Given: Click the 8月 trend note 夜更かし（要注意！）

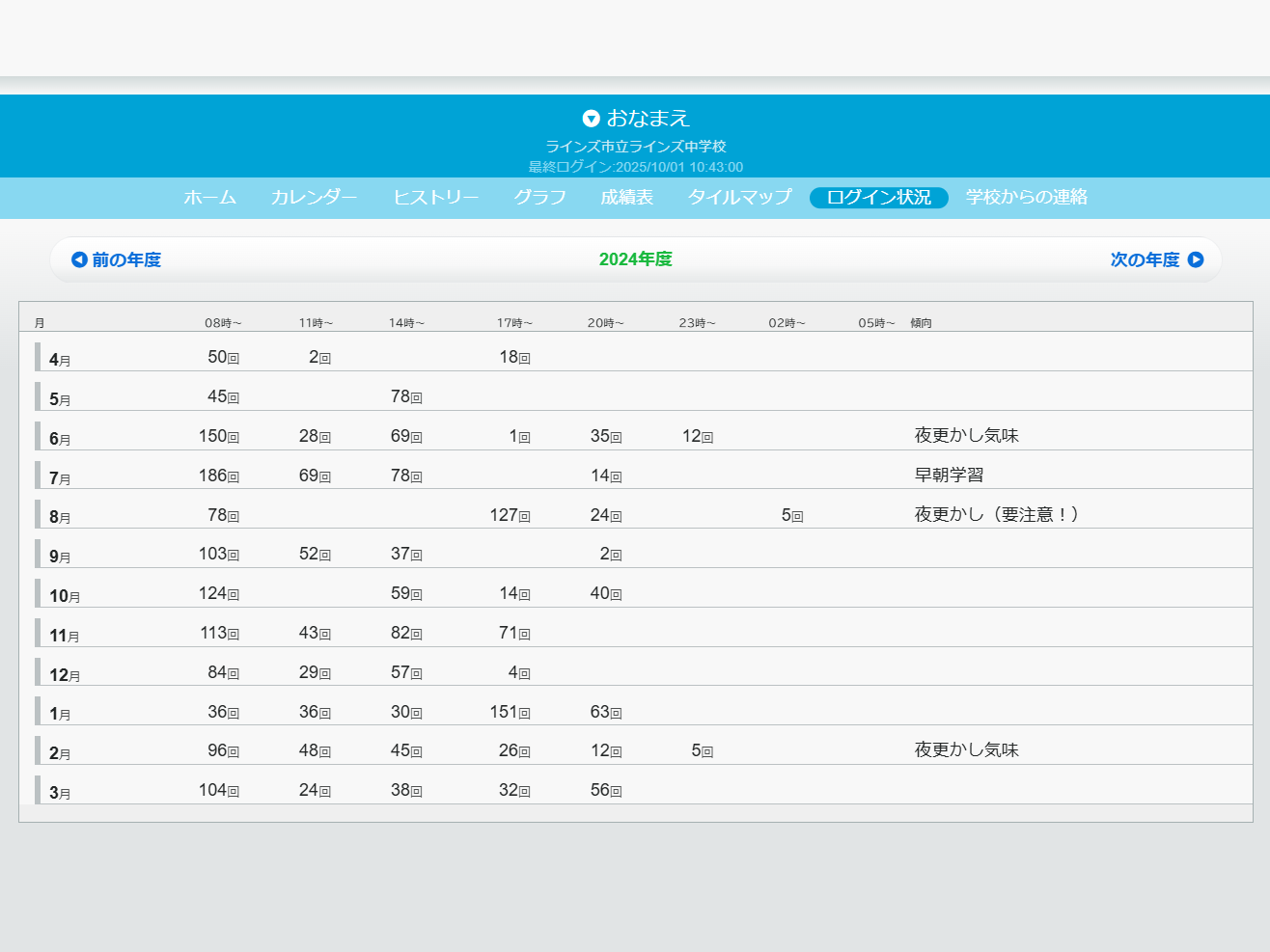Looking at the screenshot, I should [996, 515].
